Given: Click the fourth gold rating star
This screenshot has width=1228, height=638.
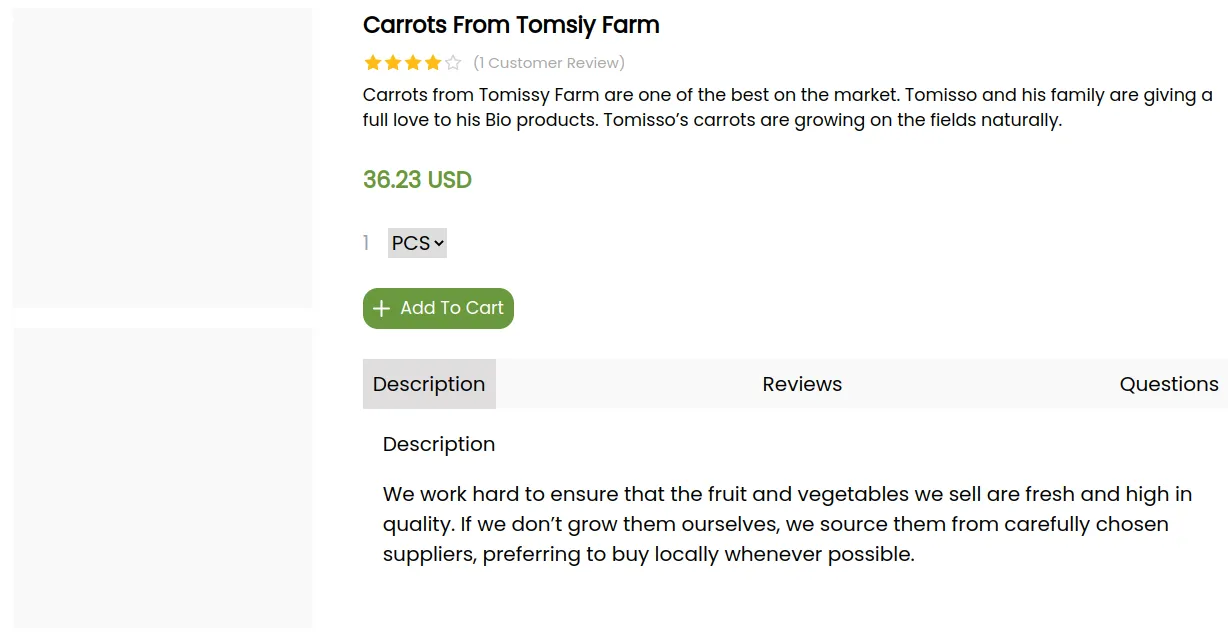Looking at the screenshot, I should [433, 63].
